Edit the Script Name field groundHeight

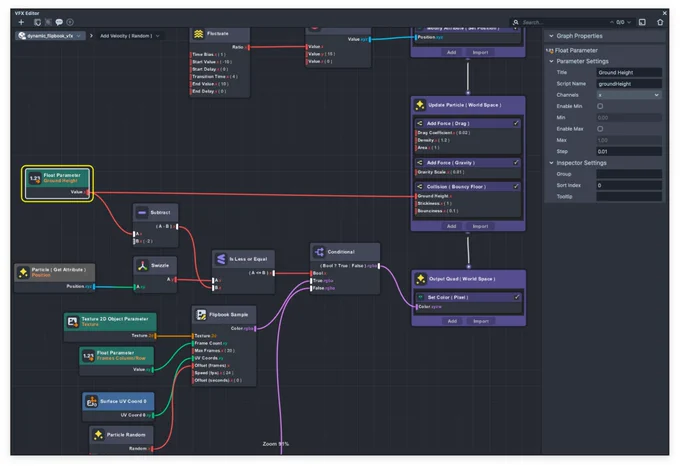pyautogui.click(x=629, y=84)
